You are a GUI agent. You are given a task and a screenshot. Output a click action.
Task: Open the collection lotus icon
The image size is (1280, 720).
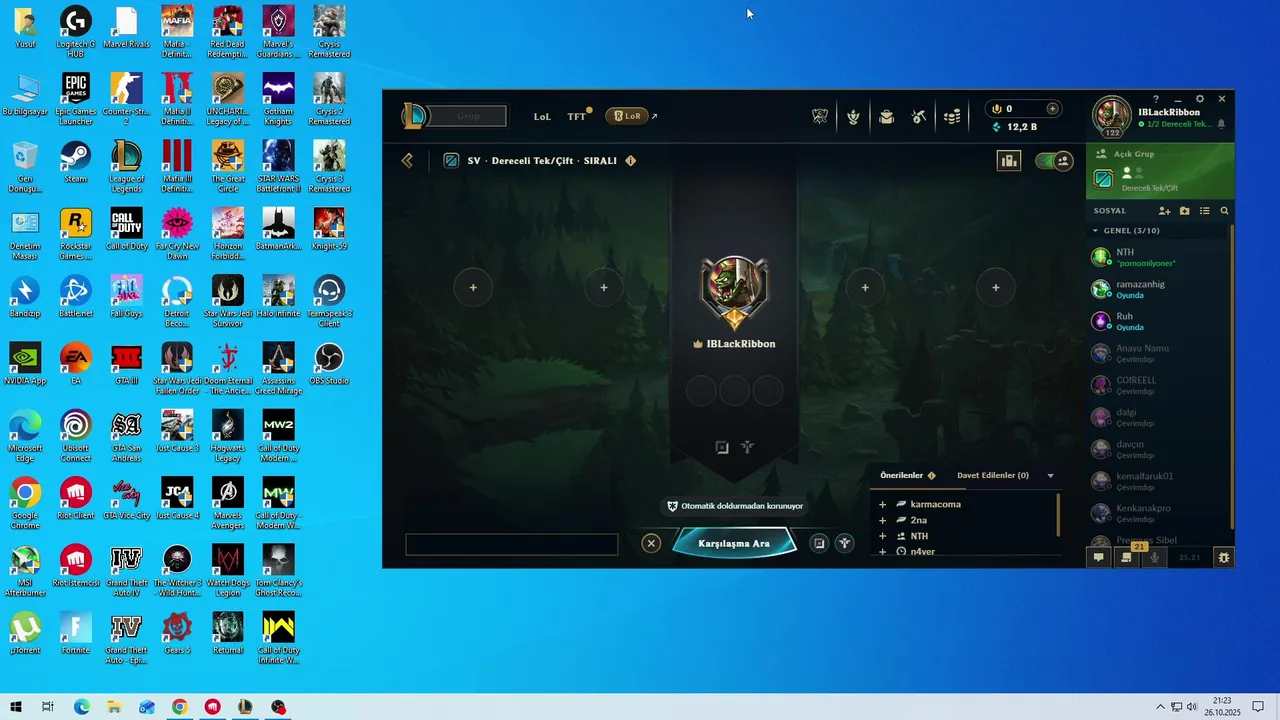point(853,116)
